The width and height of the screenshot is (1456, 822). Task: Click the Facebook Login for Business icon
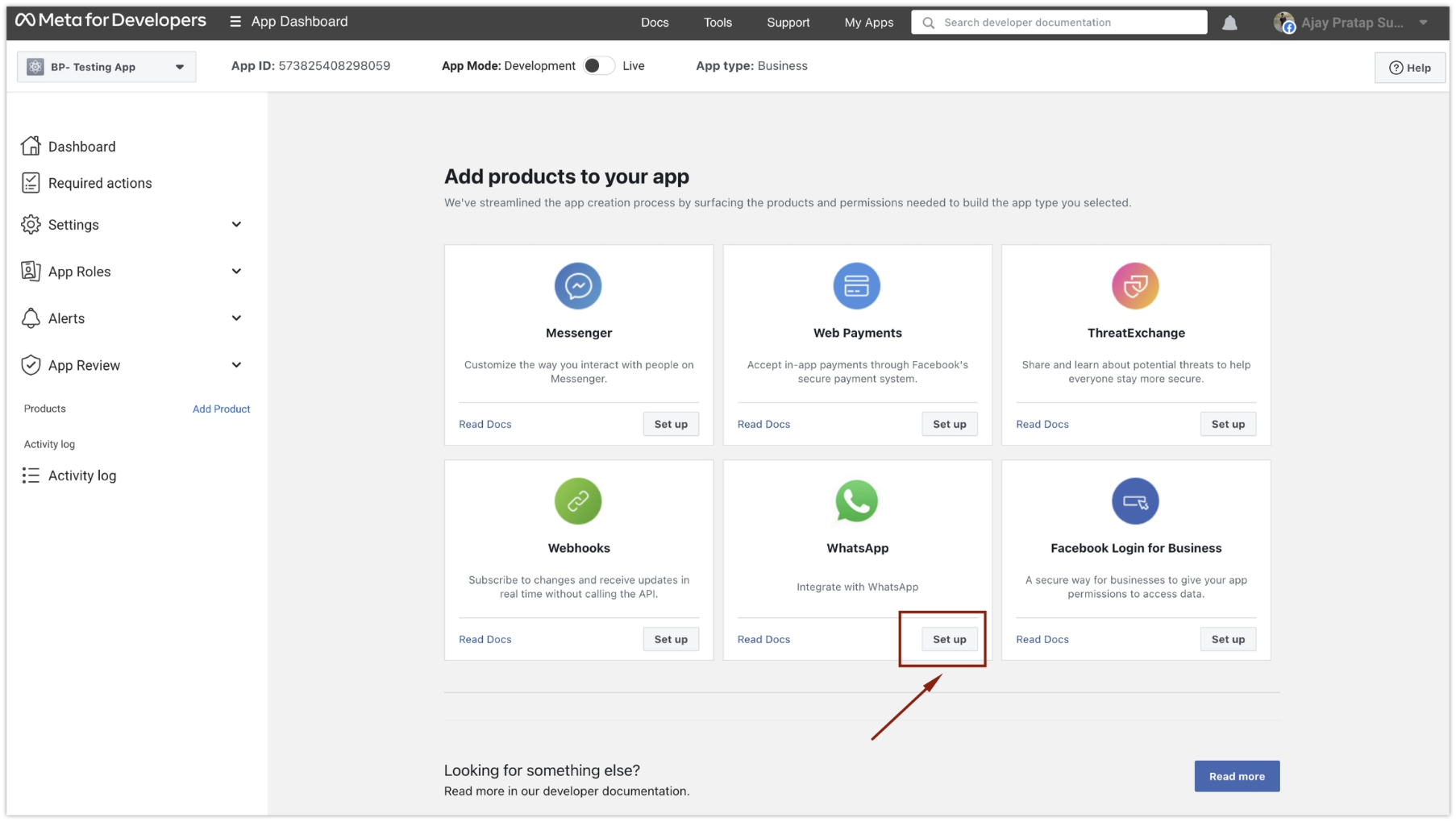point(1135,500)
